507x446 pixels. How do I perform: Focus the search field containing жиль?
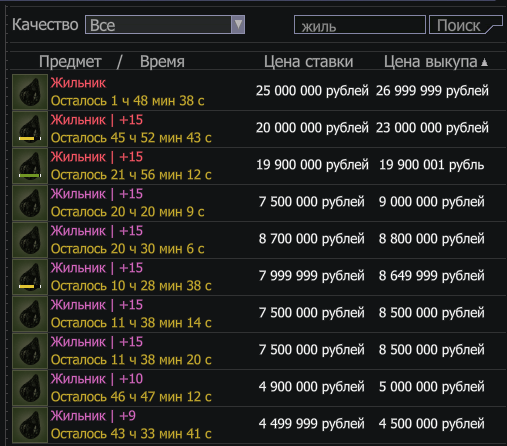click(360, 25)
